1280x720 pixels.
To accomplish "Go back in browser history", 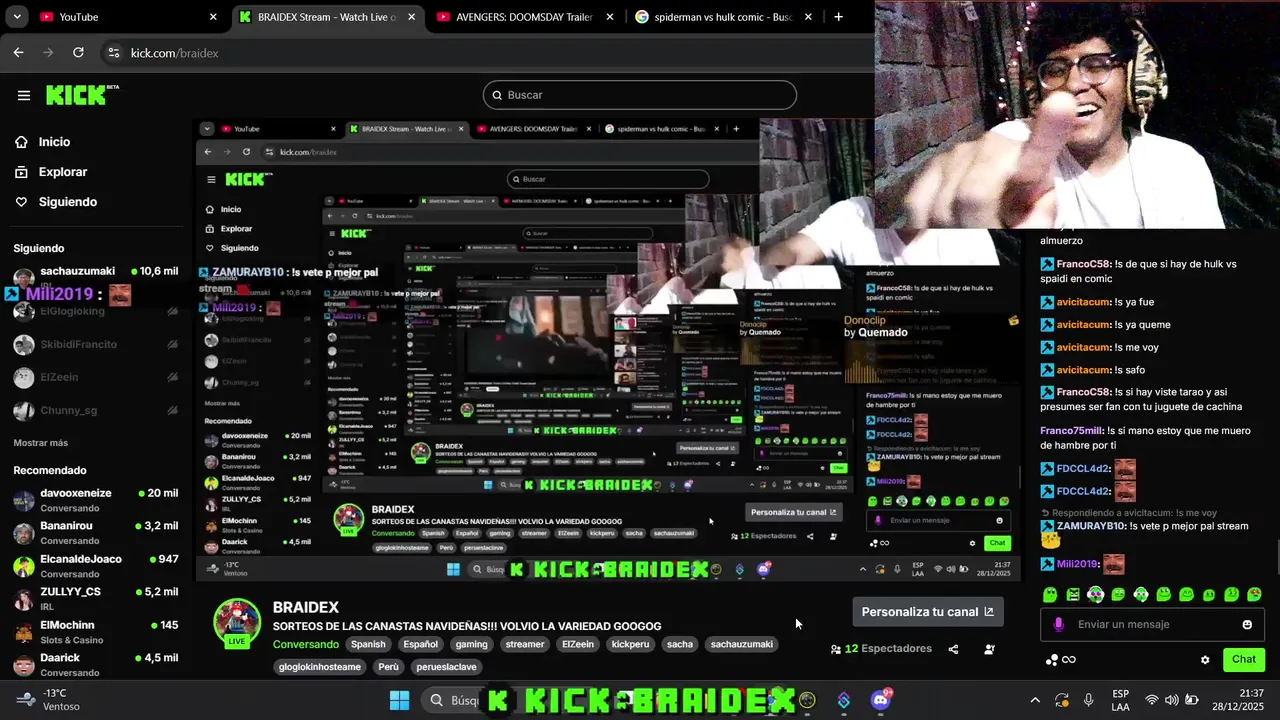I will 18,53.
